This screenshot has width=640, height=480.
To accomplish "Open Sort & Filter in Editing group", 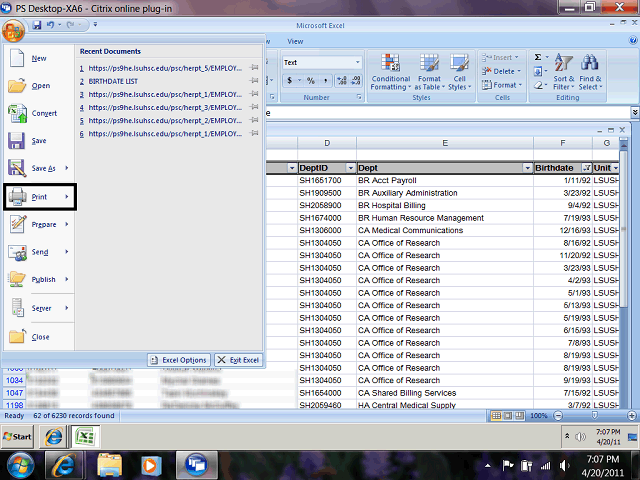I will (x=563, y=72).
